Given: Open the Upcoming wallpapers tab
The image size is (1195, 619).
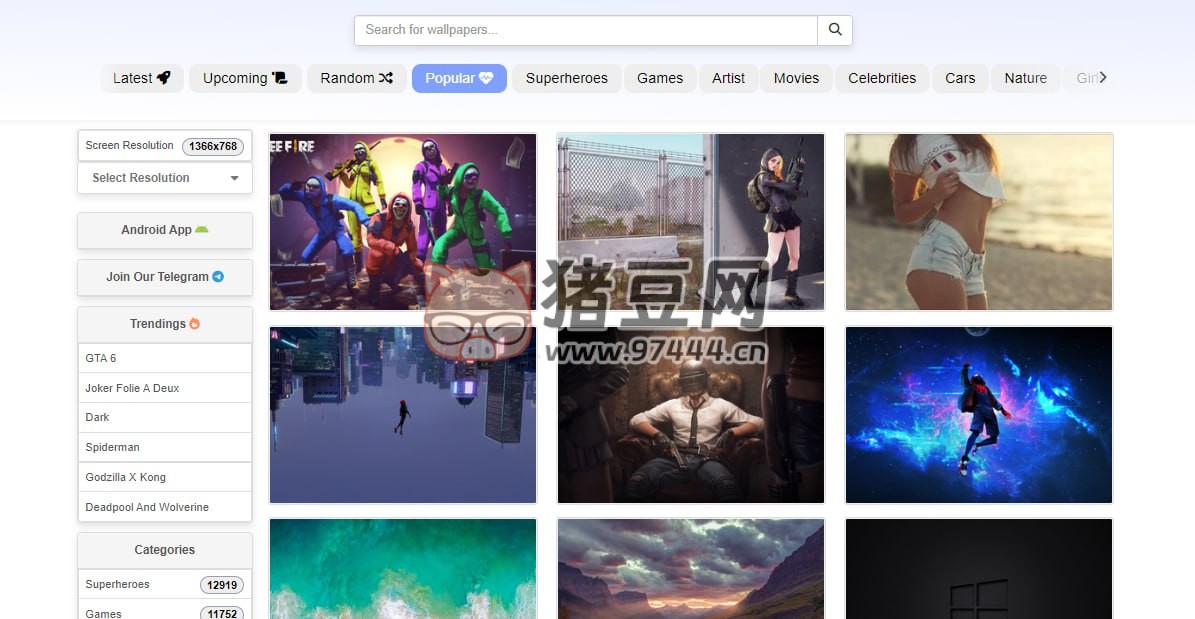Looking at the screenshot, I should click(x=245, y=78).
